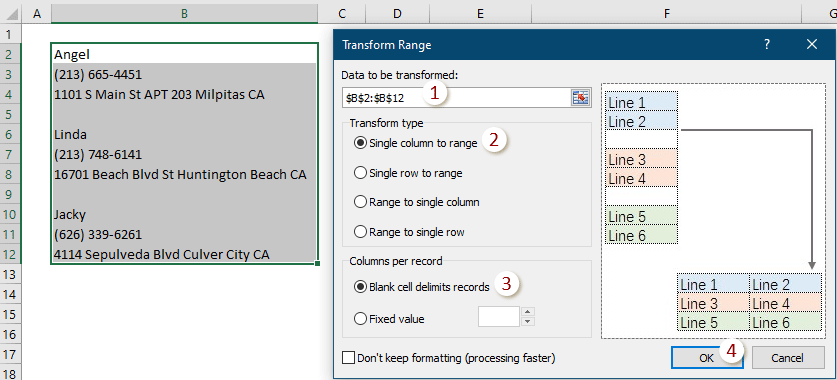Image resolution: width=837 pixels, height=380 pixels.
Task: Increase Fixed value with up spinner arrow
Action: [x=528, y=312]
